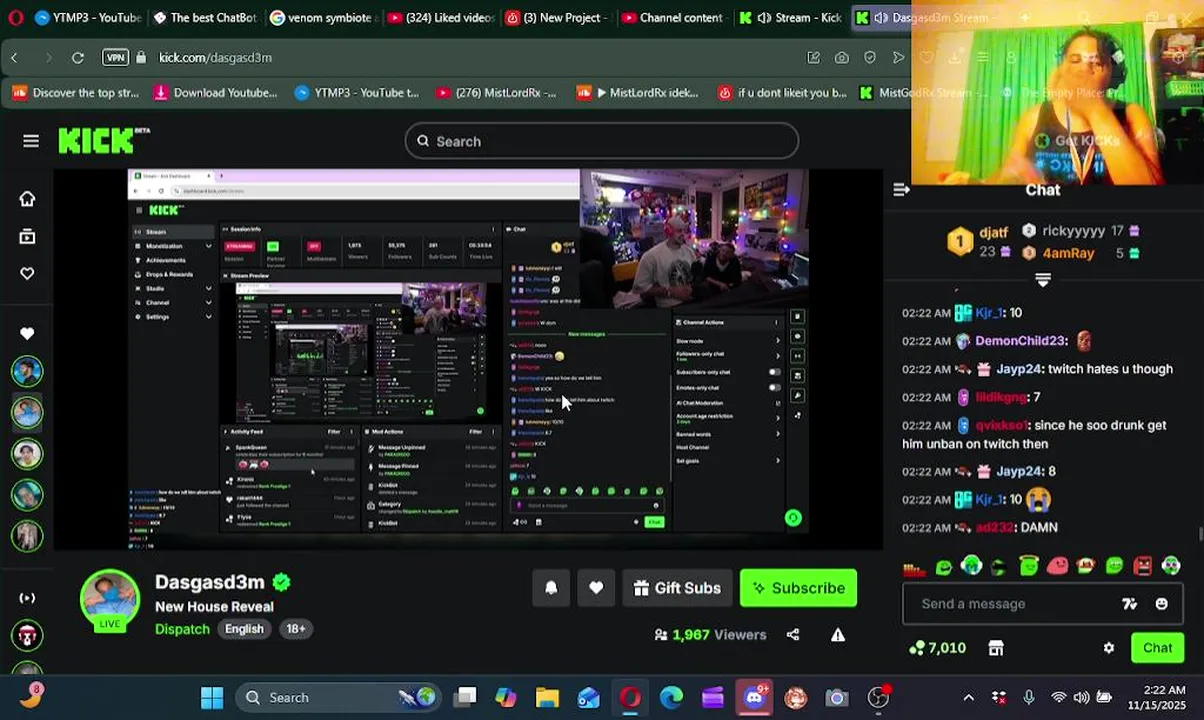Open the Kick hamburger menu
This screenshot has width=1204, height=720.
[x=31, y=141]
